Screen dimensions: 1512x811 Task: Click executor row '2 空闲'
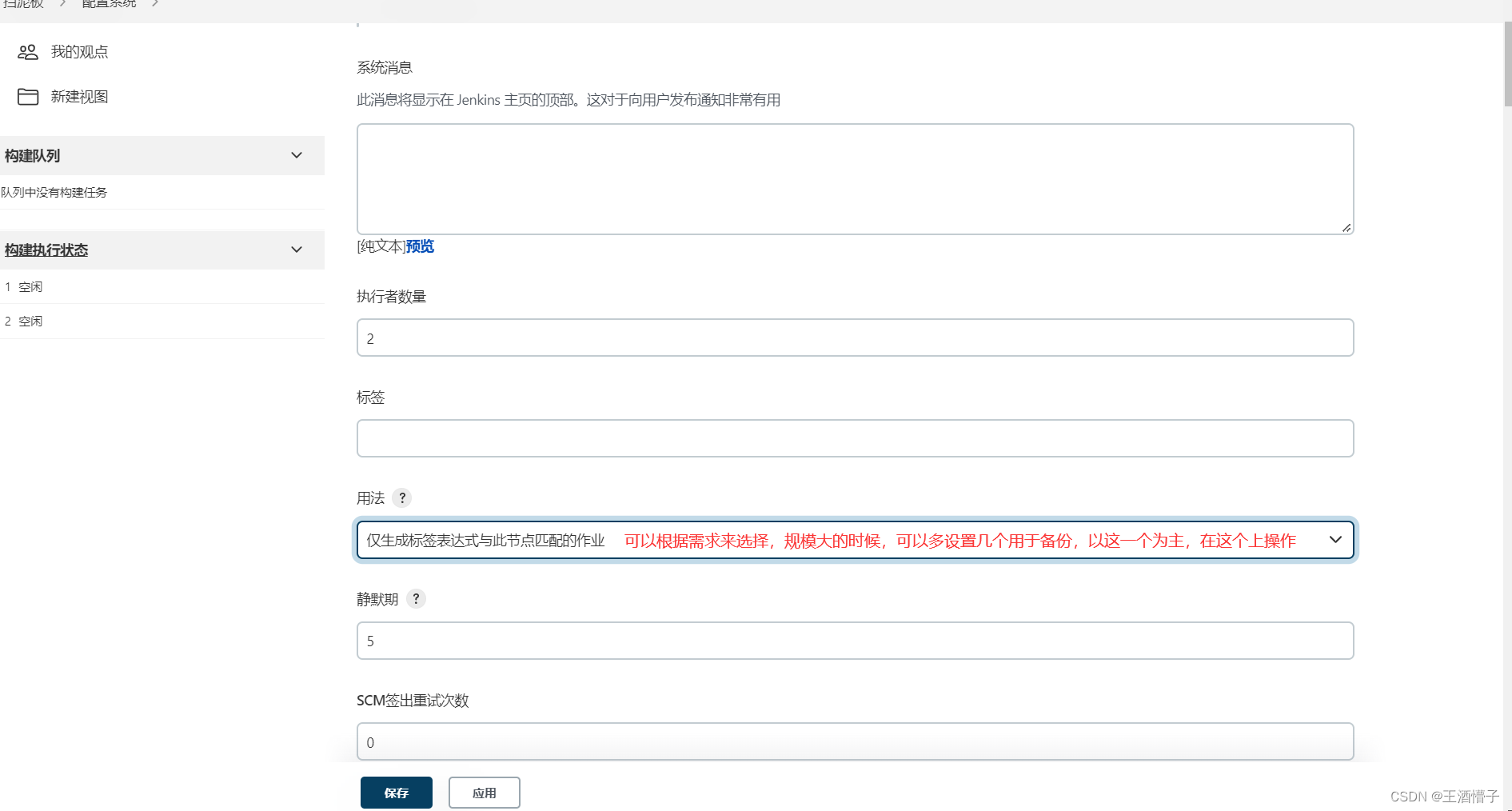click(x=162, y=321)
